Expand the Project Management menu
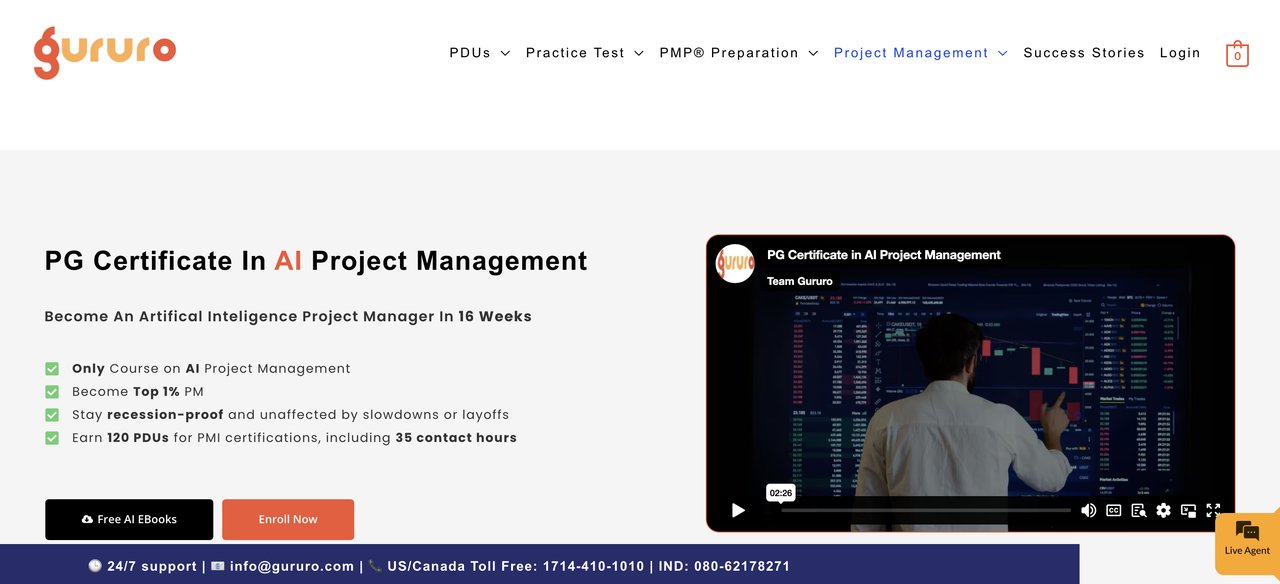The height and width of the screenshot is (584, 1280). click(x=921, y=53)
